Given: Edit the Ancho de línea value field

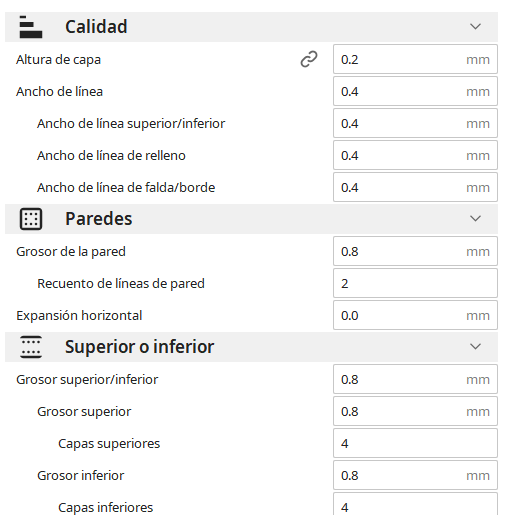Looking at the screenshot, I should click(415, 91).
